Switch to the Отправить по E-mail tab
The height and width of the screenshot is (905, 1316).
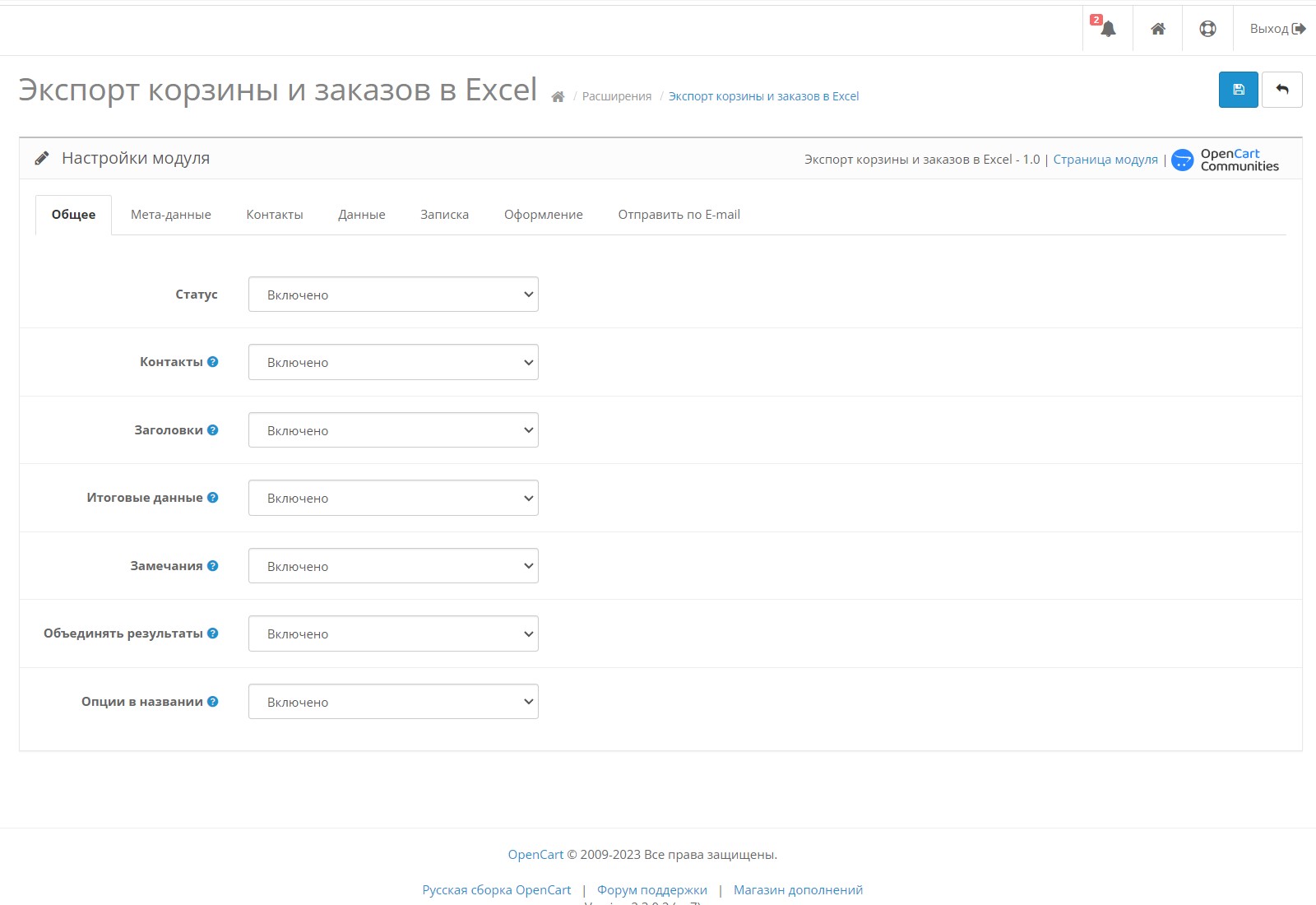[679, 215]
